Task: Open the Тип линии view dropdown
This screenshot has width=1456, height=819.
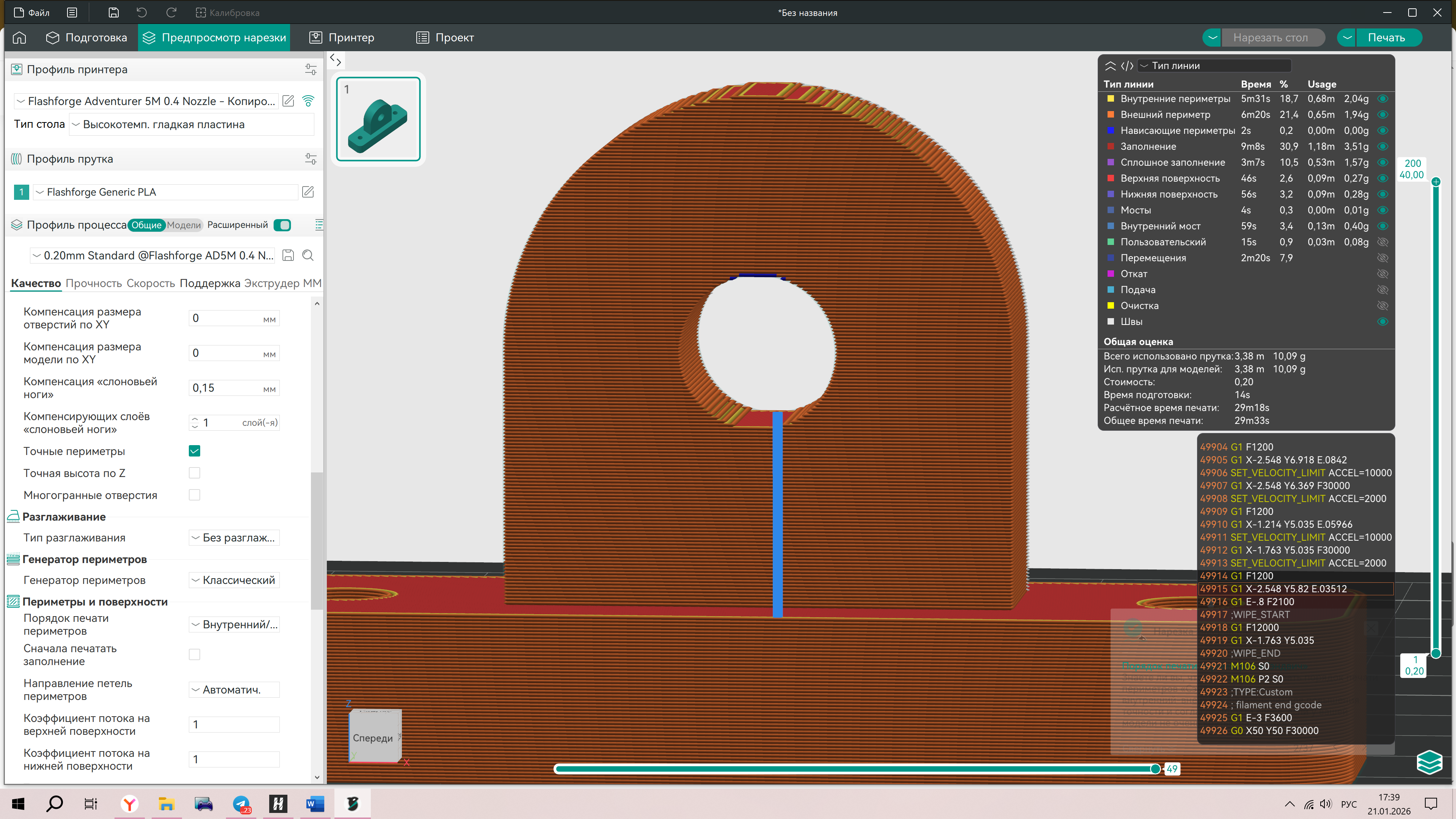Action: click(x=1214, y=66)
